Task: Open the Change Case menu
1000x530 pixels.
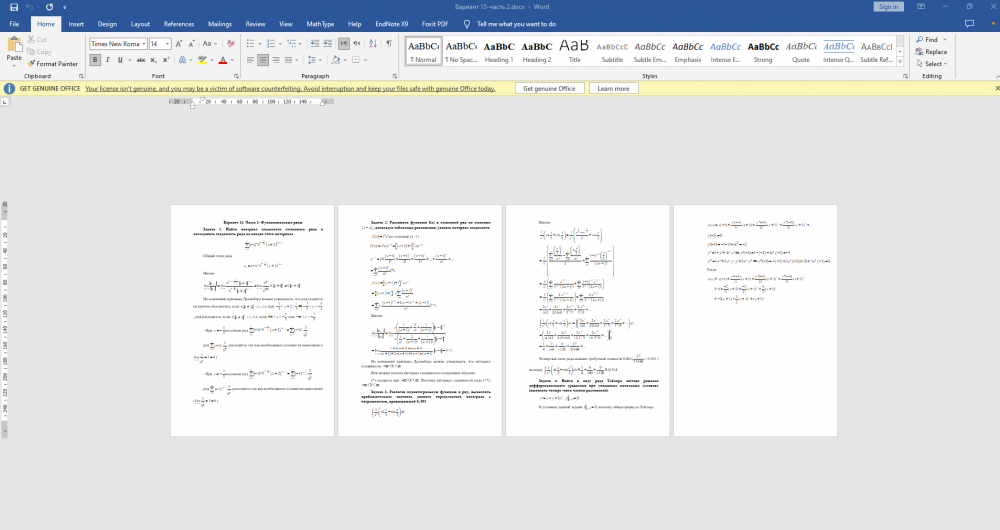Action: click(x=209, y=44)
